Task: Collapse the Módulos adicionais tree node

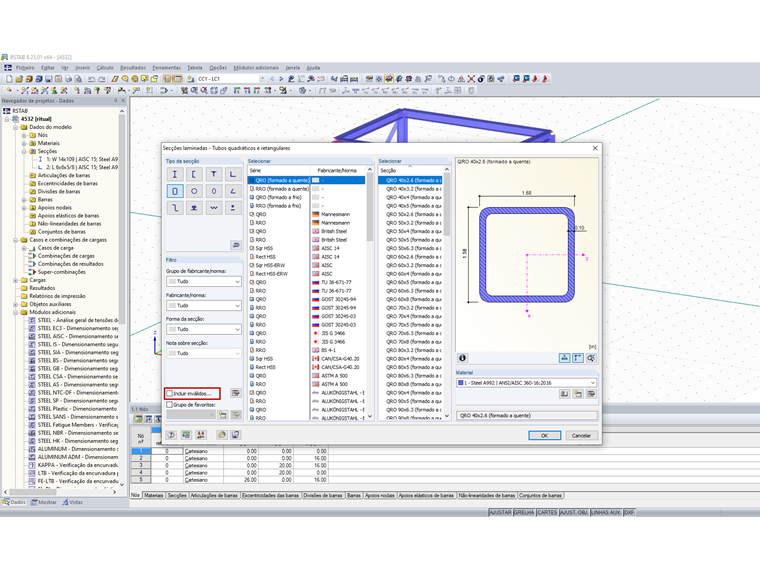Action: click(16, 312)
